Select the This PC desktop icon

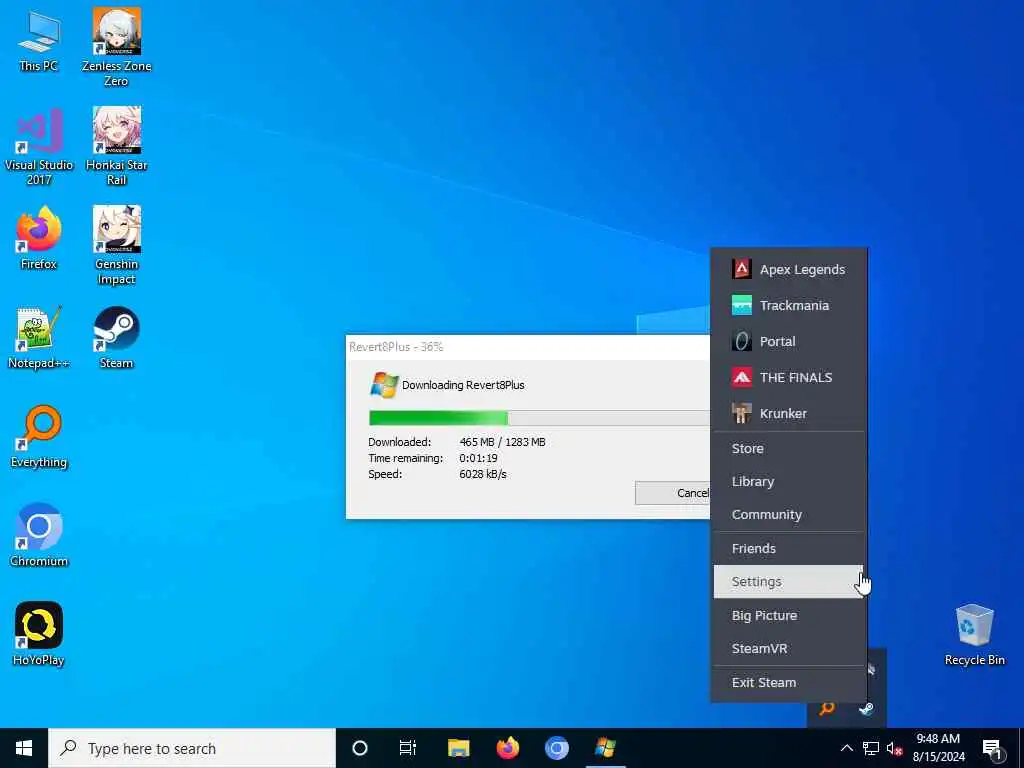coord(39,40)
